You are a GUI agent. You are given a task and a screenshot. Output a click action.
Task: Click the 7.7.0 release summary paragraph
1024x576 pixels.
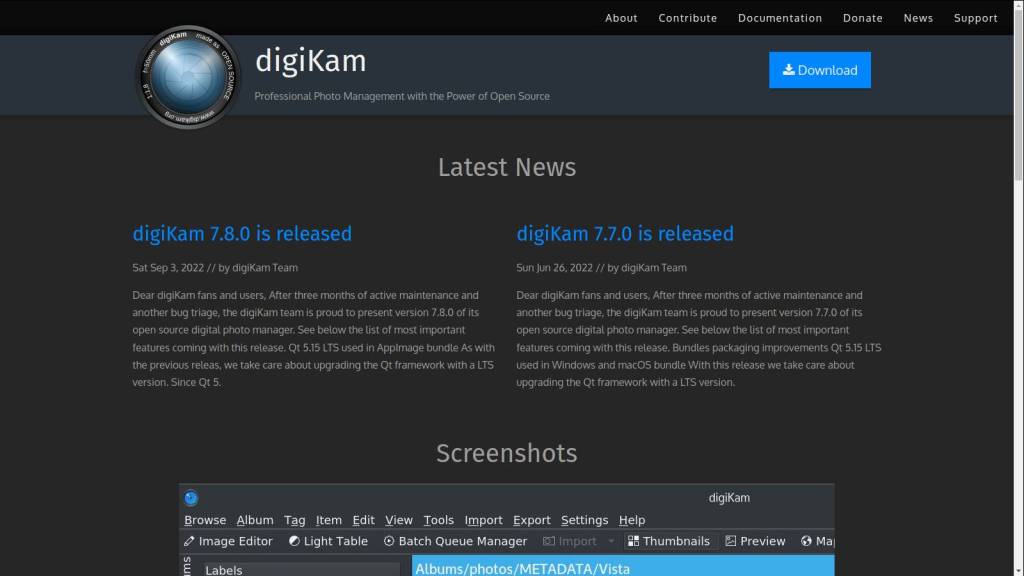pyautogui.click(x=699, y=338)
